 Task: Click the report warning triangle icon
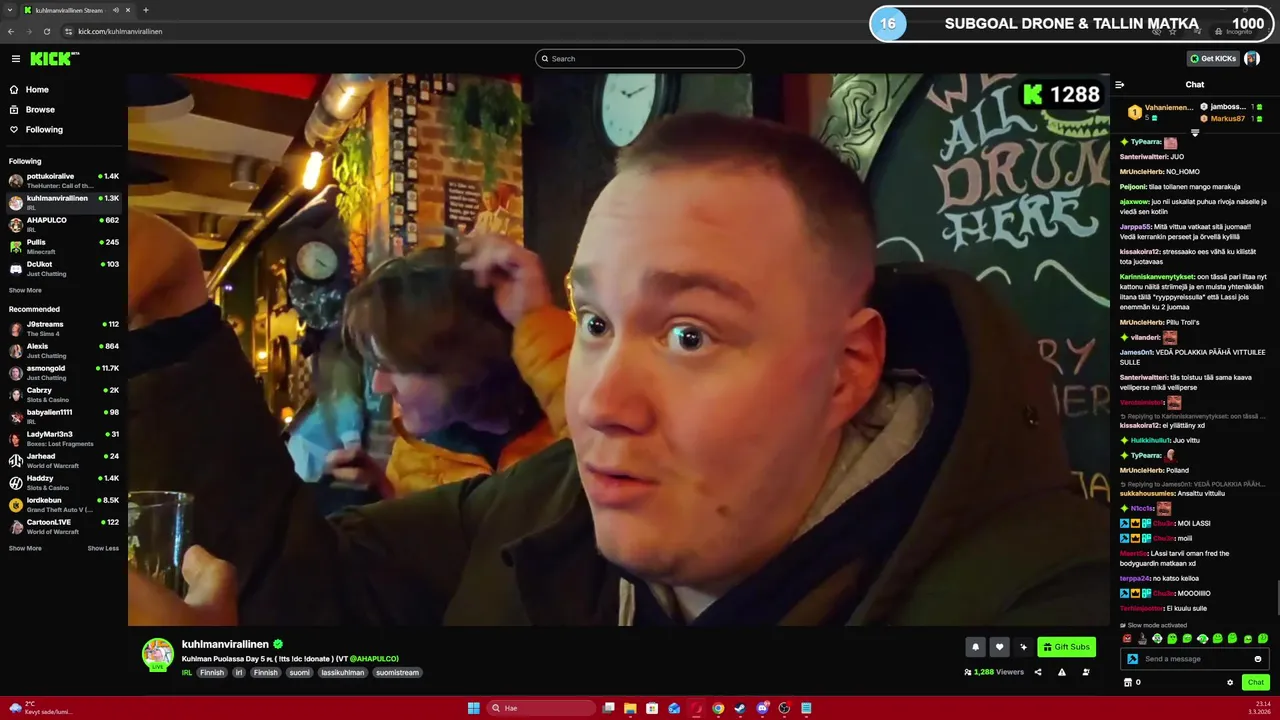tap(1062, 672)
